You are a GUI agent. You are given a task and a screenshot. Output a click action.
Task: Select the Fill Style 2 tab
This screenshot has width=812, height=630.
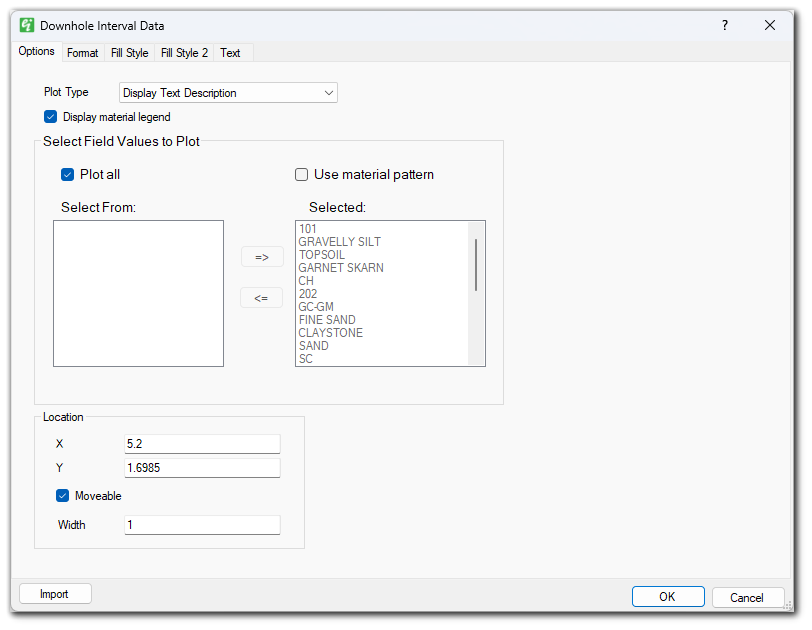tap(184, 53)
